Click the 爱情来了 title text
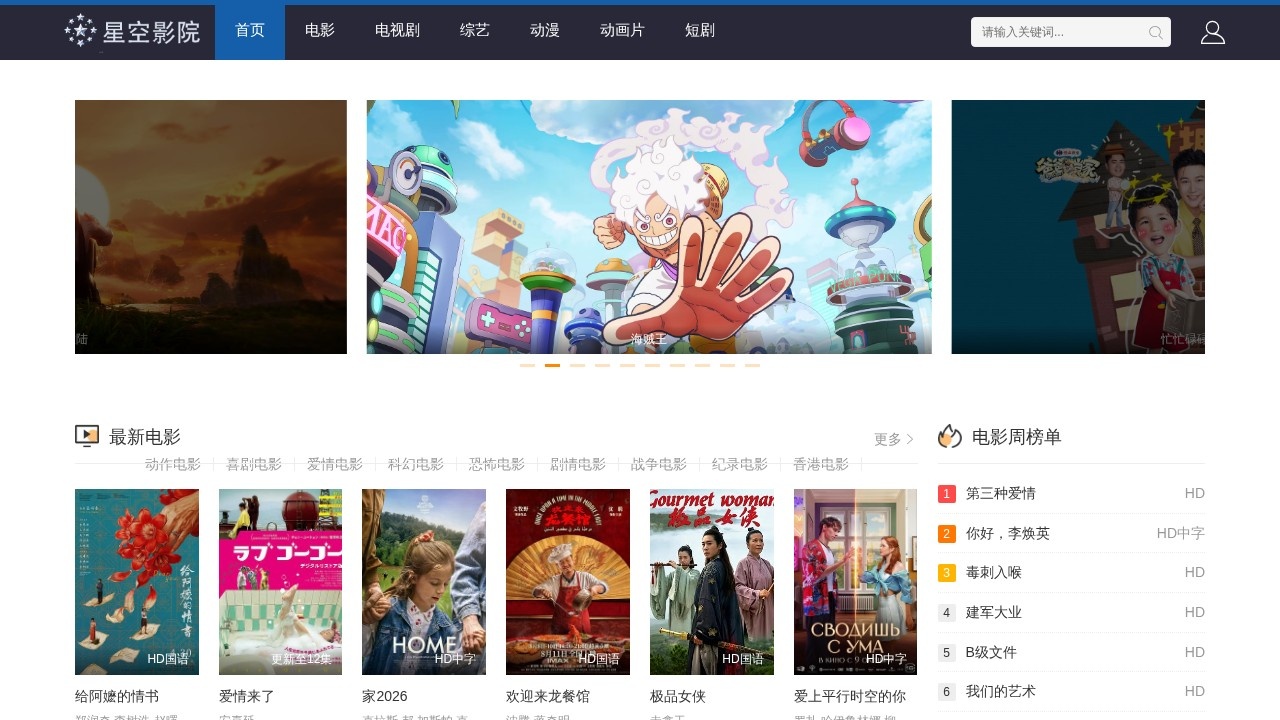Screen dimensions: 1280x720 point(247,696)
